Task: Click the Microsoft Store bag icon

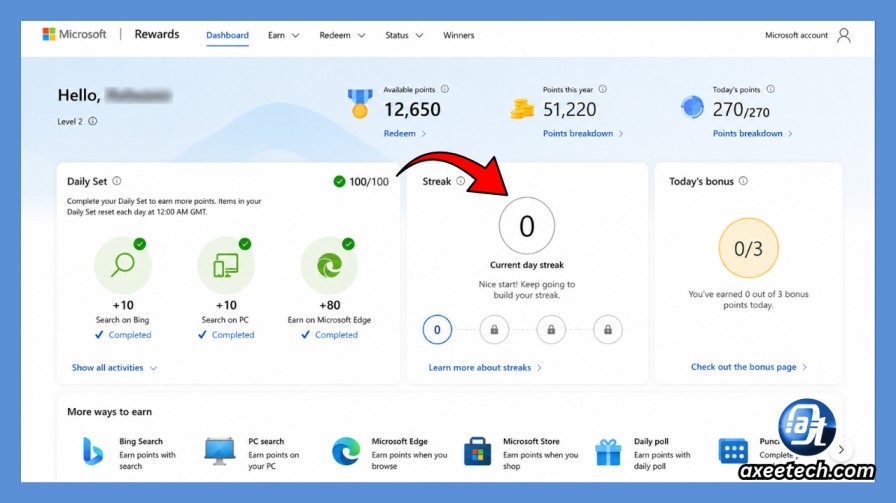Action: pos(477,451)
